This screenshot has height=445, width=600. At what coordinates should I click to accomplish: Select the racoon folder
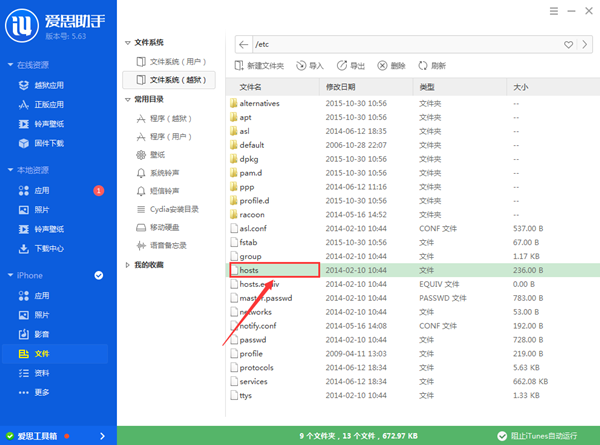[x=415, y=215]
